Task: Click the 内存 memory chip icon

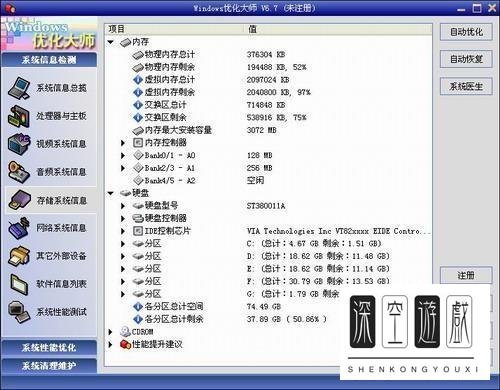Action: [x=125, y=42]
